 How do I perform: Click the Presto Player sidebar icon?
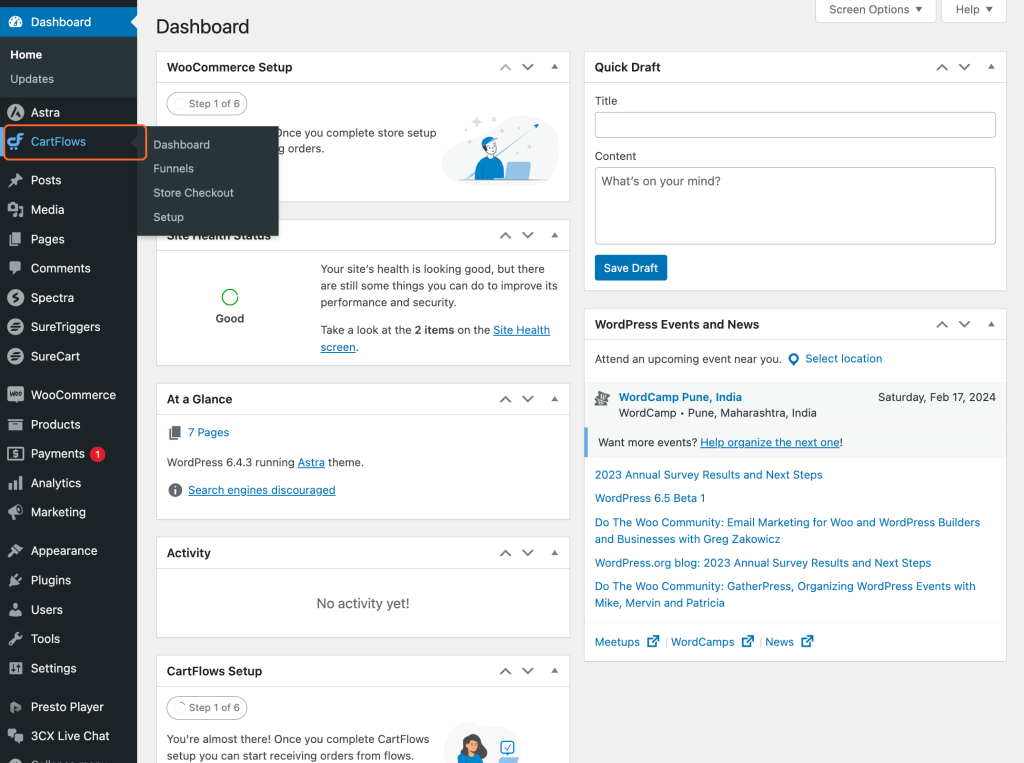point(15,707)
